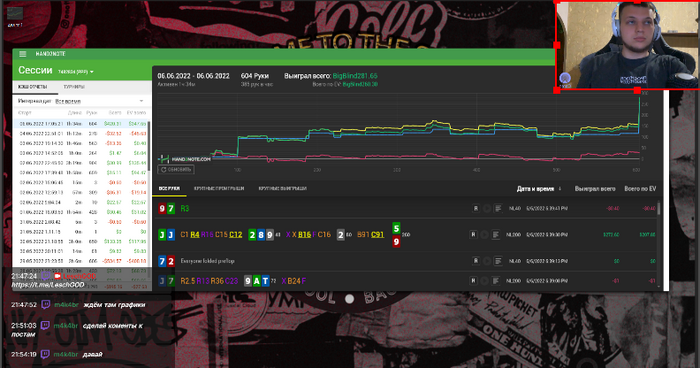Open the t.me/LeschGOD link in chat

pyautogui.click(x=48, y=285)
